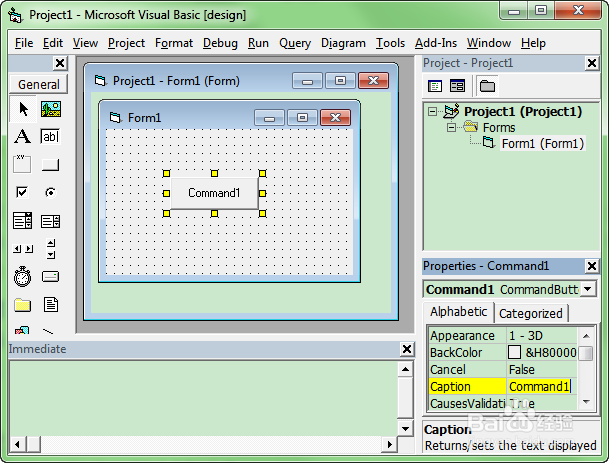Select the DirListBox folder tool
The height and width of the screenshot is (463, 609).
23,305
